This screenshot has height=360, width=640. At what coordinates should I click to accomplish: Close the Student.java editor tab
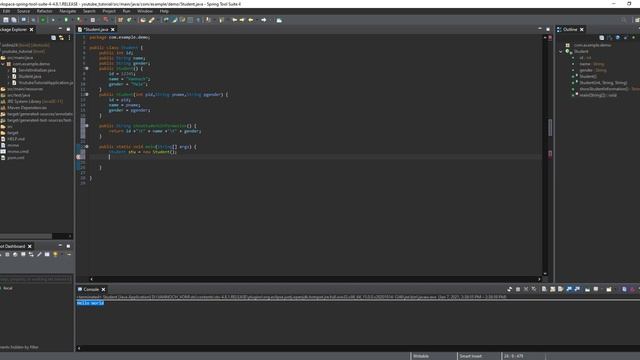(113, 29)
